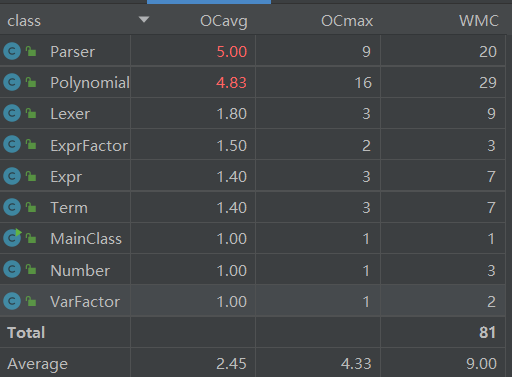Viewport: 512px width, 377px height.
Task: Sort the table by OCavg column
Action: coord(224,21)
